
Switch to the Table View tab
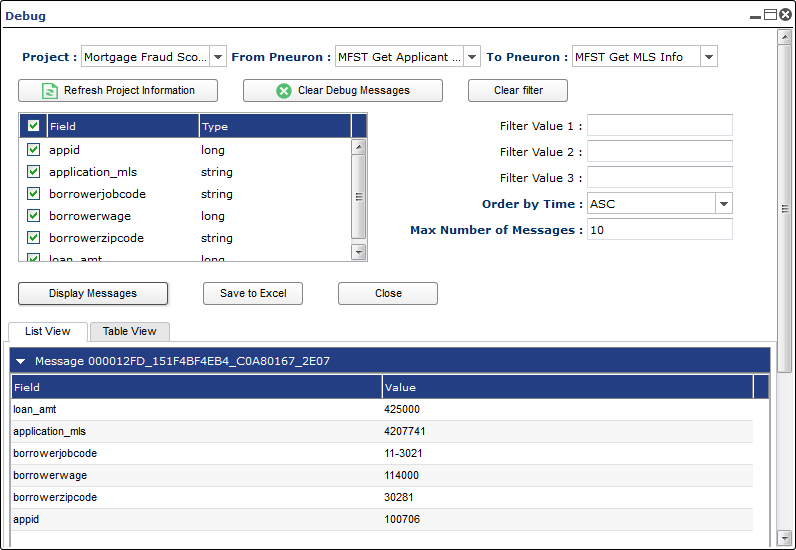tap(129, 331)
